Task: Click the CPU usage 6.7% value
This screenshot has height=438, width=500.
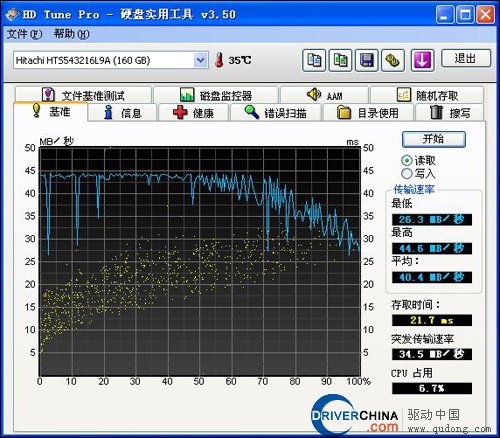Action: [x=432, y=388]
